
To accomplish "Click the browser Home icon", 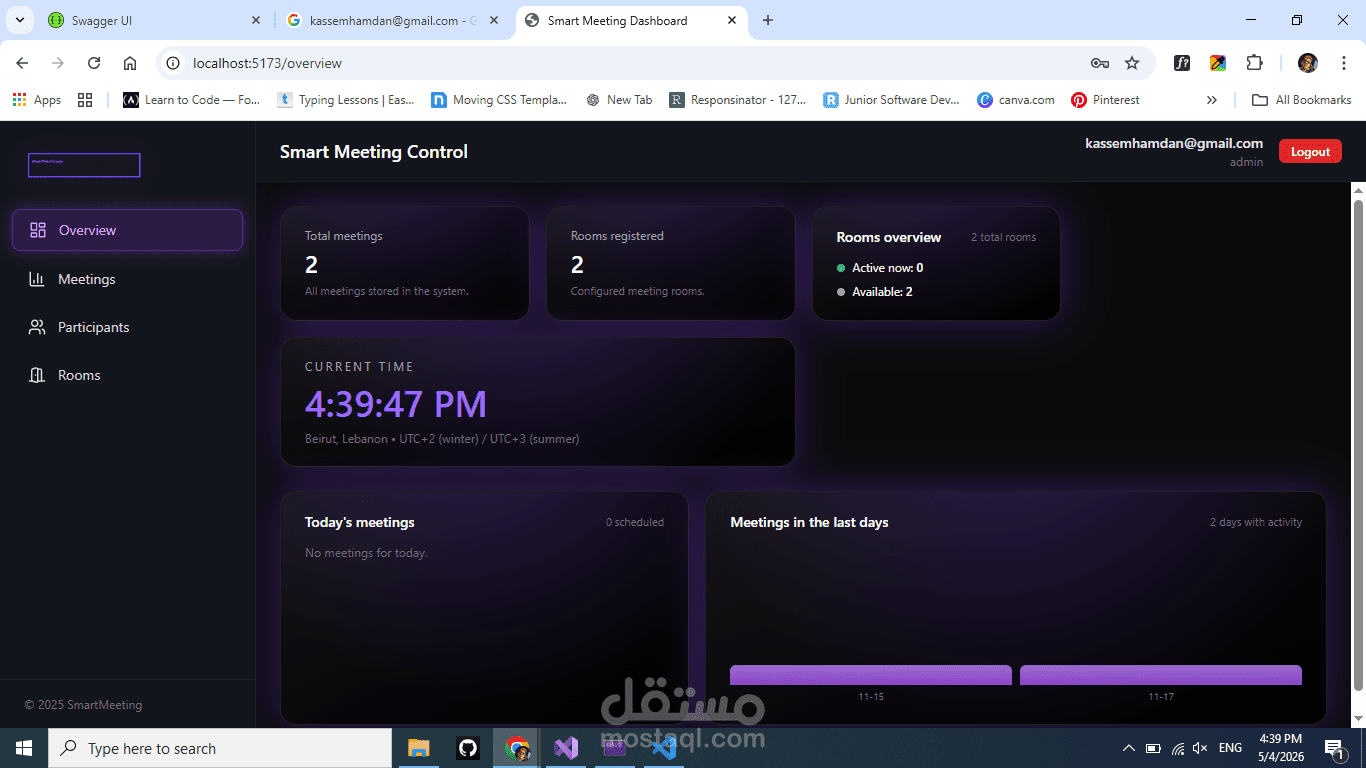I will coord(130,63).
